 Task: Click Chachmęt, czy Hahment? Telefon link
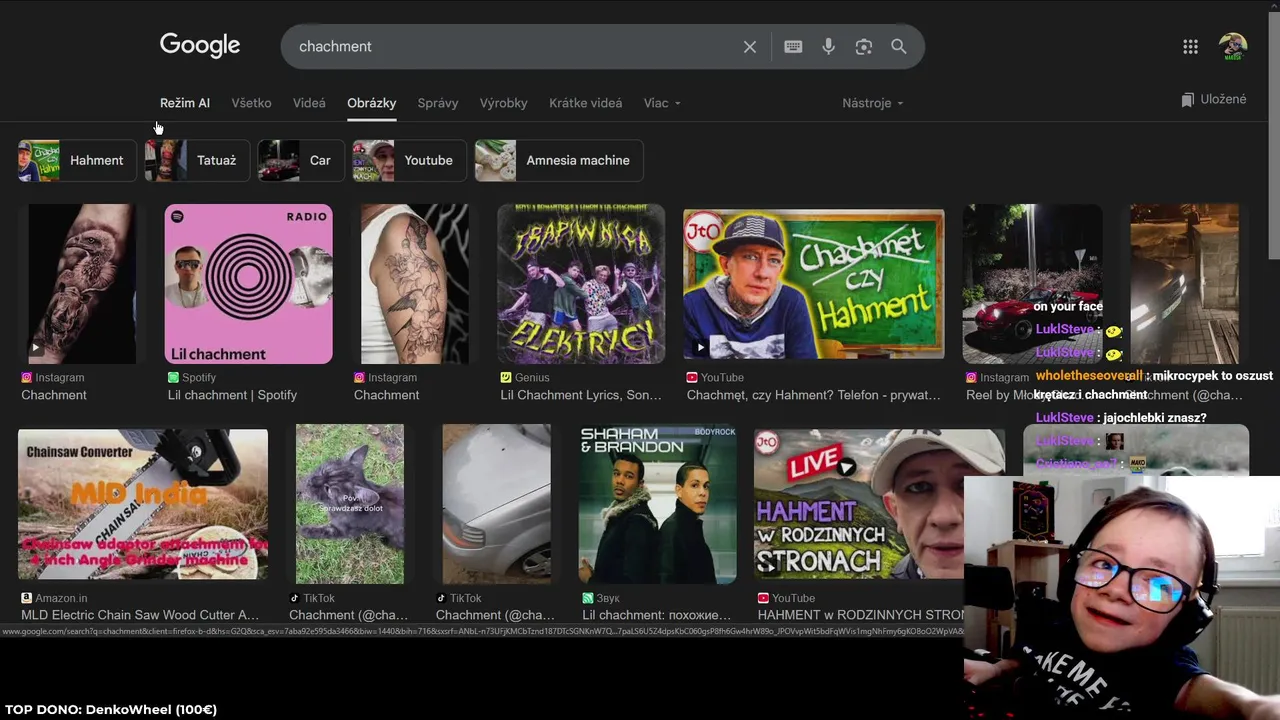(x=813, y=395)
